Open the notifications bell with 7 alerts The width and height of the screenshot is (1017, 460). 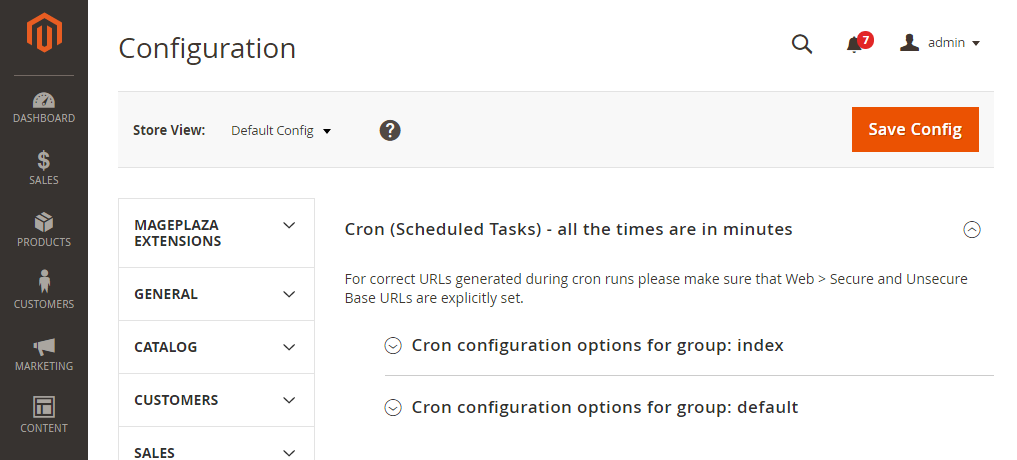(x=858, y=43)
